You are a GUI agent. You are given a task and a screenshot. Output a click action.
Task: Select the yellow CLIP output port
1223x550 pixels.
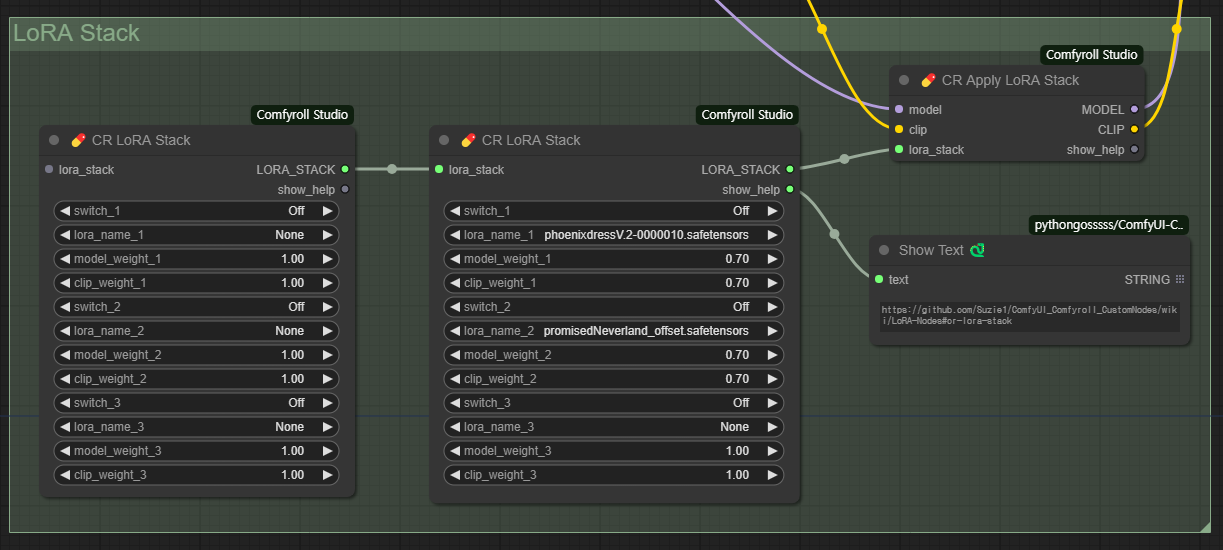click(x=1134, y=129)
